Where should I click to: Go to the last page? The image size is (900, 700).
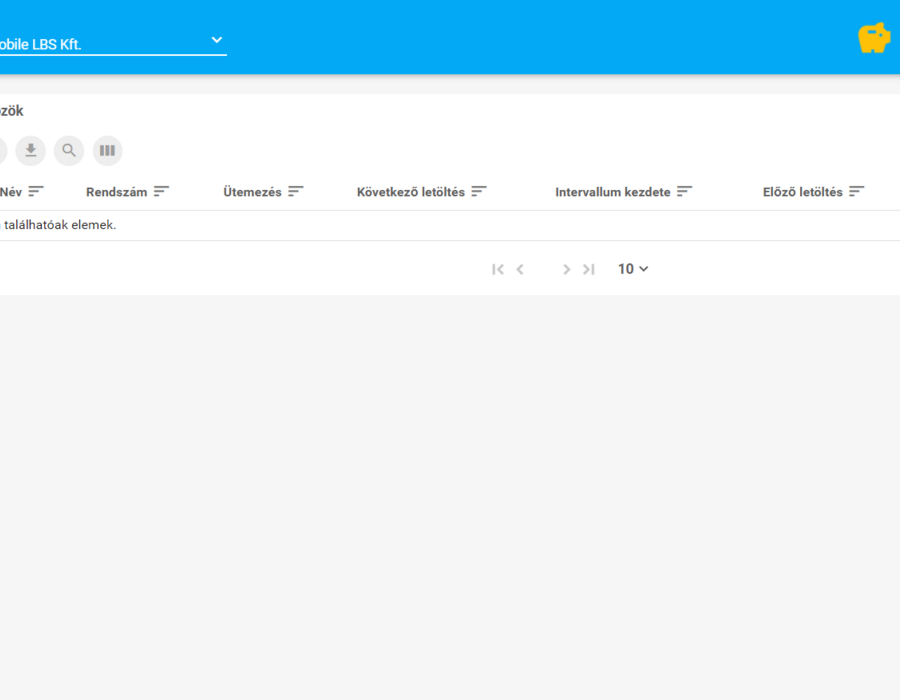pyautogui.click(x=588, y=269)
